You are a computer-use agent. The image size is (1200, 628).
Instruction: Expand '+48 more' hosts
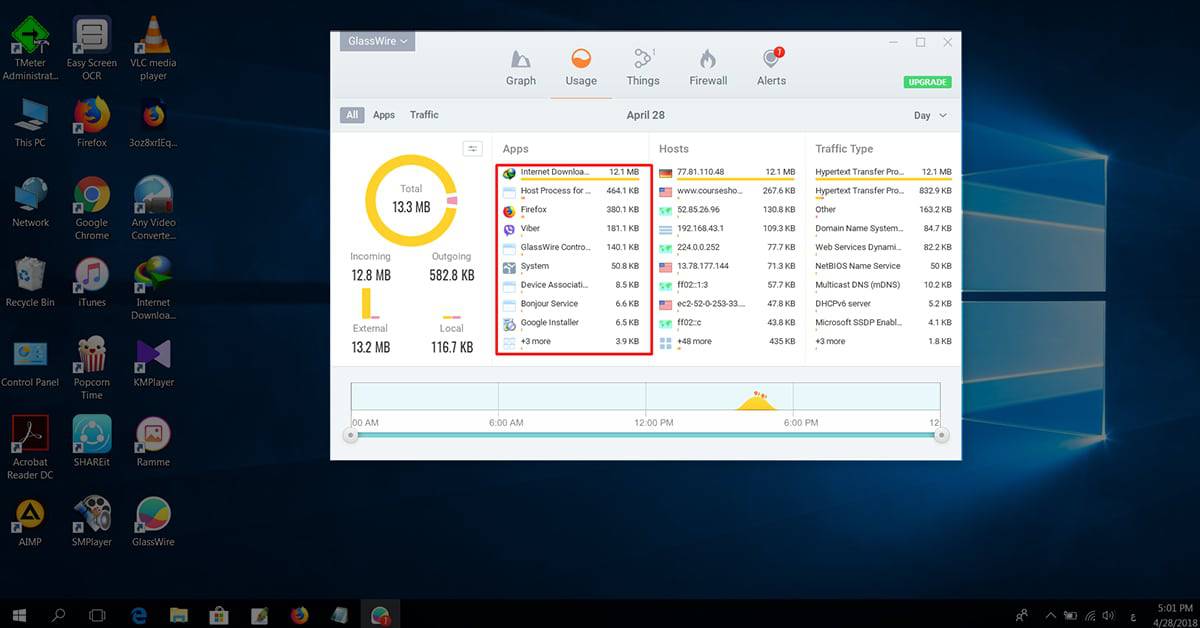coord(727,342)
